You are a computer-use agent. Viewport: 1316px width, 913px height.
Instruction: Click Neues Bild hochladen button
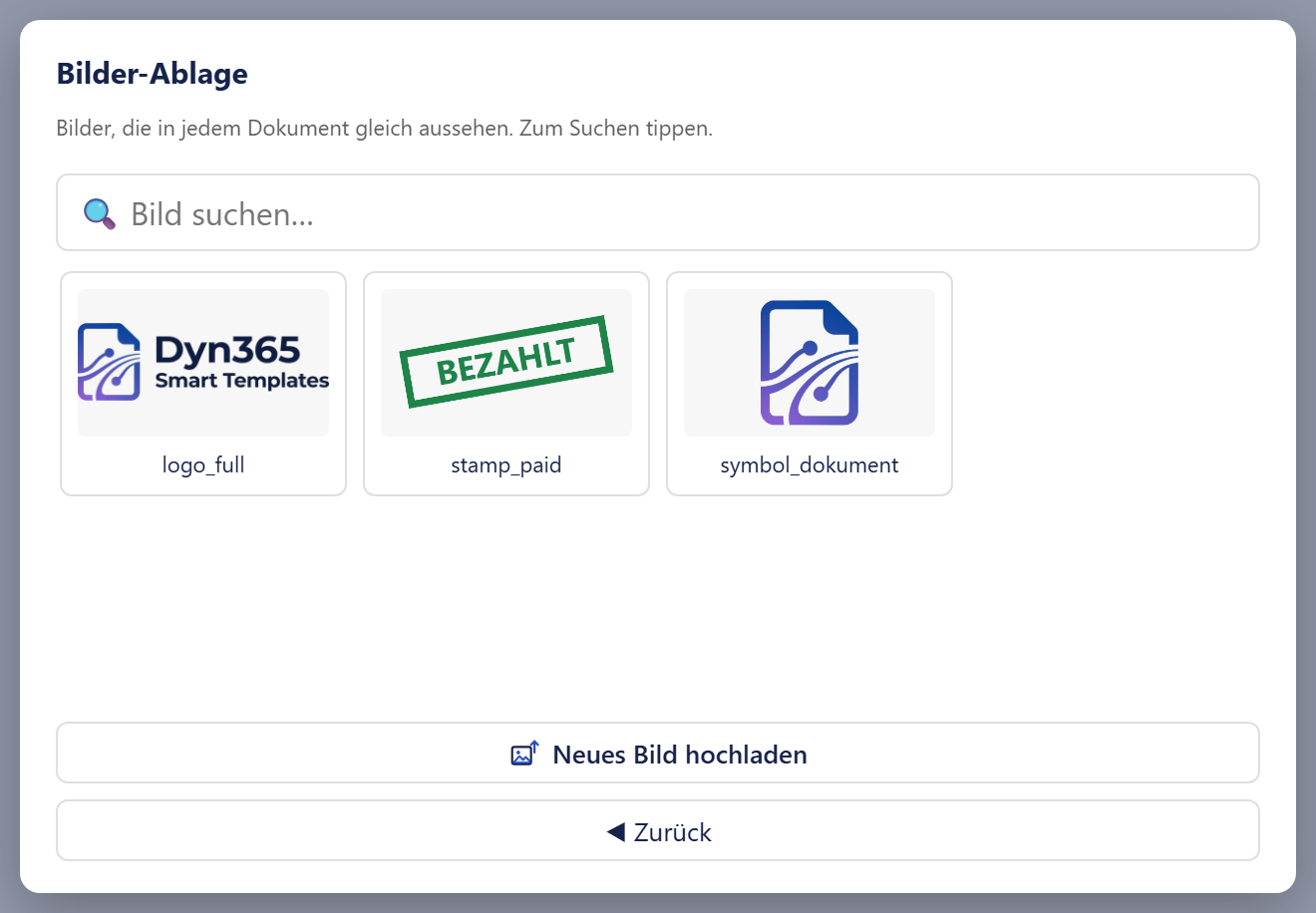click(x=658, y=753)
